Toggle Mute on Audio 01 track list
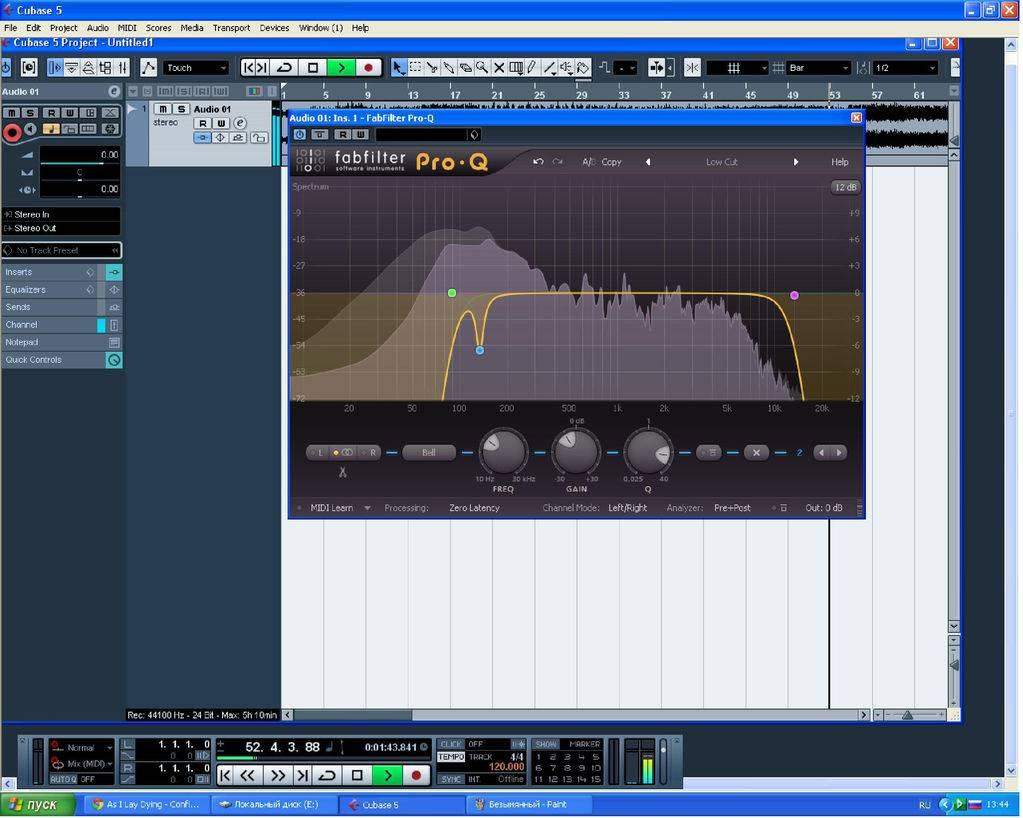The width and height of the screenshot is (1023, 818). coord(163,109)
